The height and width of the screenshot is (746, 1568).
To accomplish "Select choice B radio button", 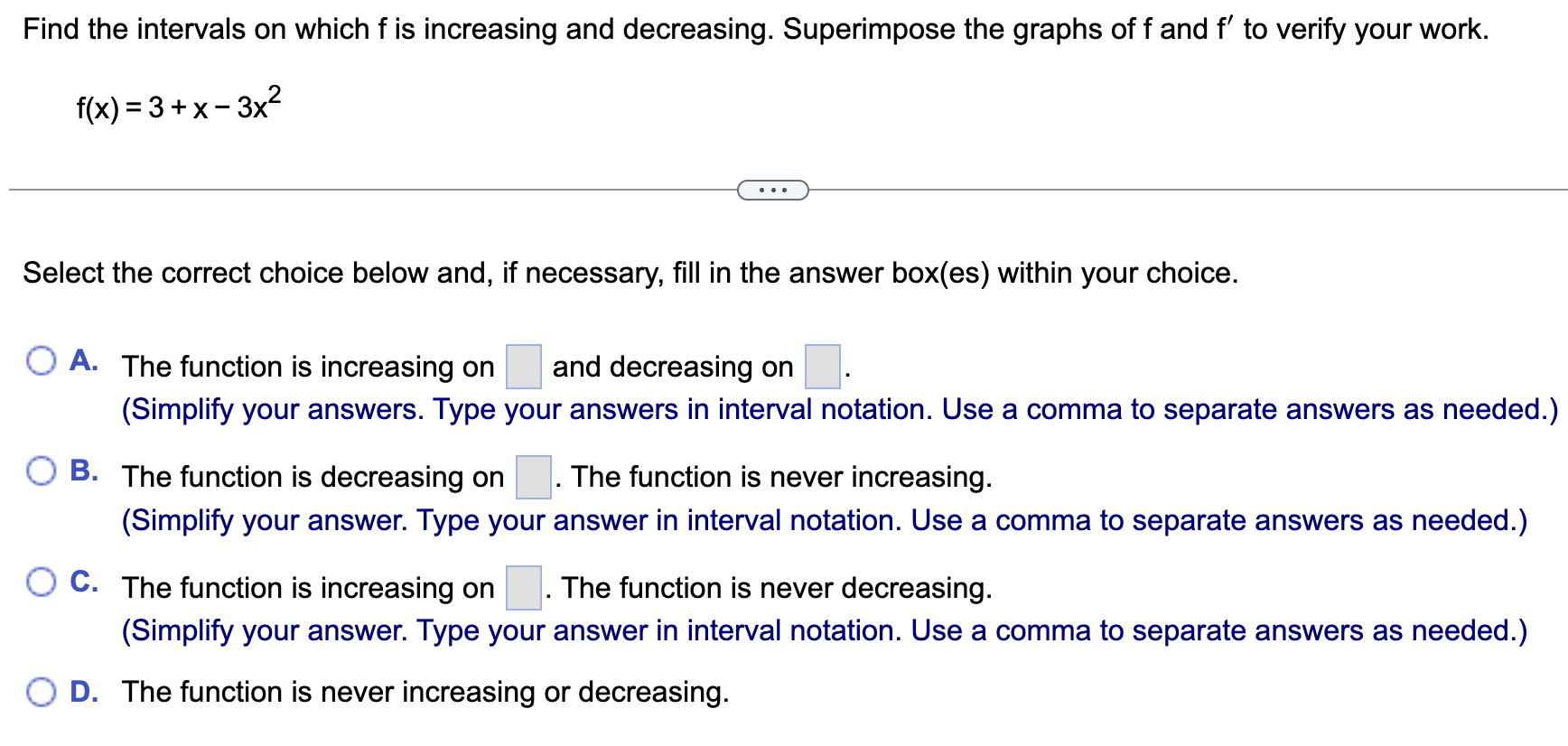I will [41, 471].
